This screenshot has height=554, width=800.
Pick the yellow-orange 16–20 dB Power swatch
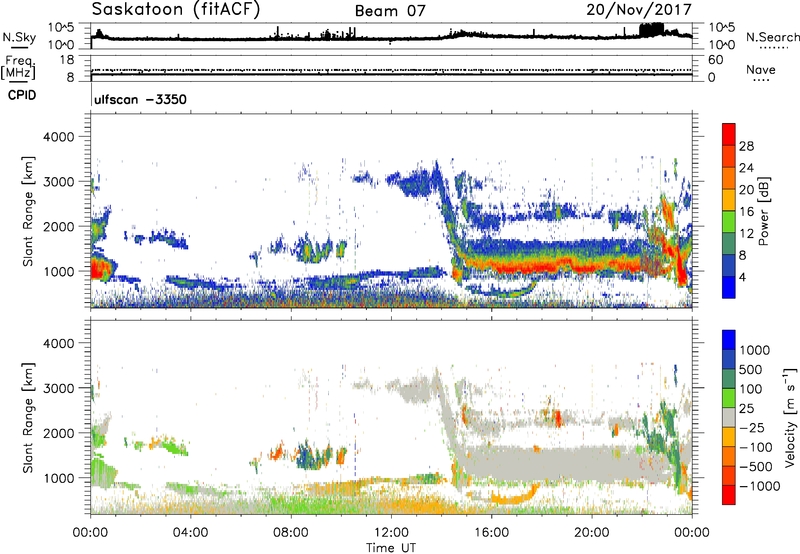coord(729,199)
